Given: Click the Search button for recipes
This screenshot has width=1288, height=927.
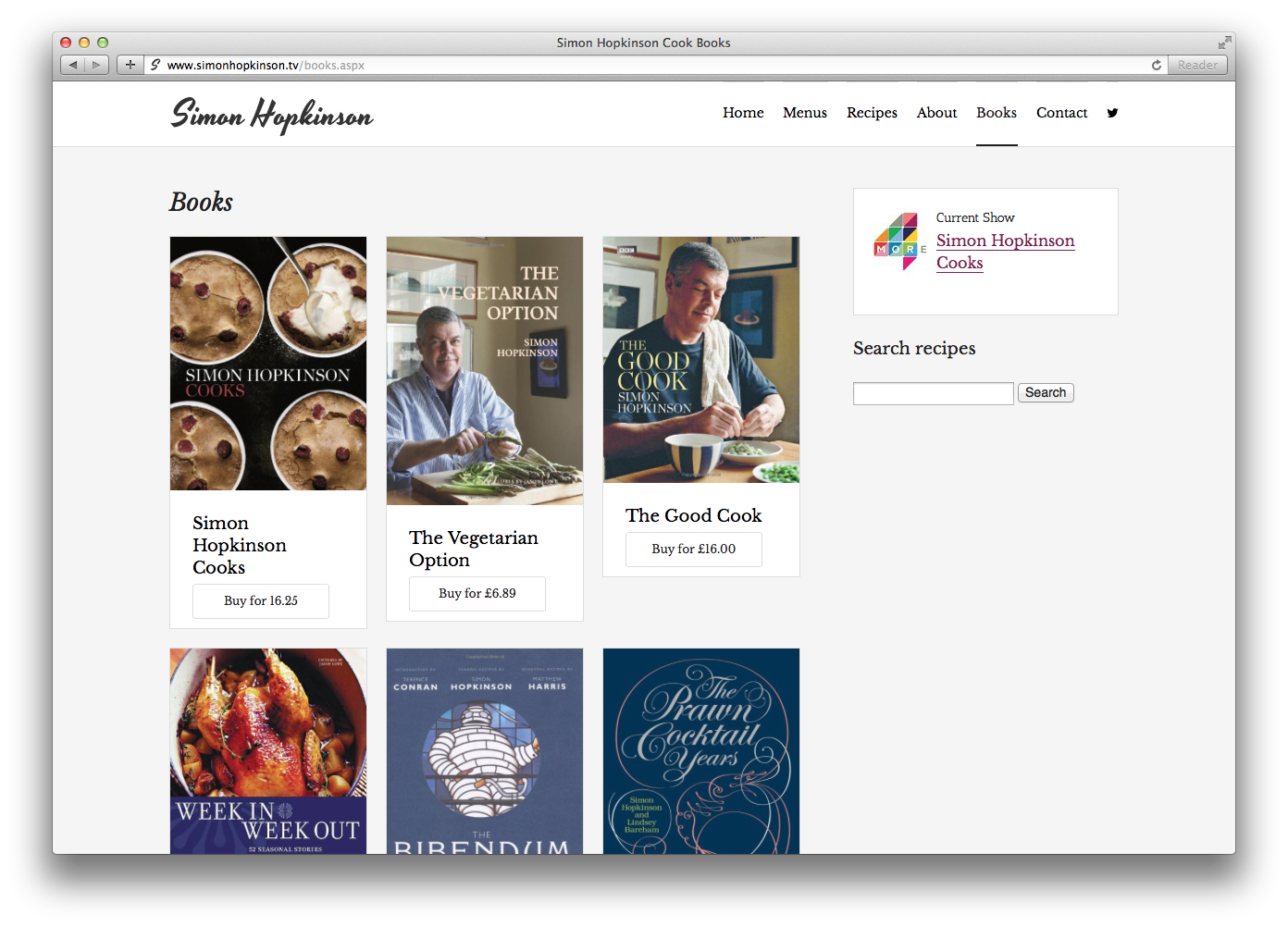Looking at the screenshot, I should [x=1046, y=392].
